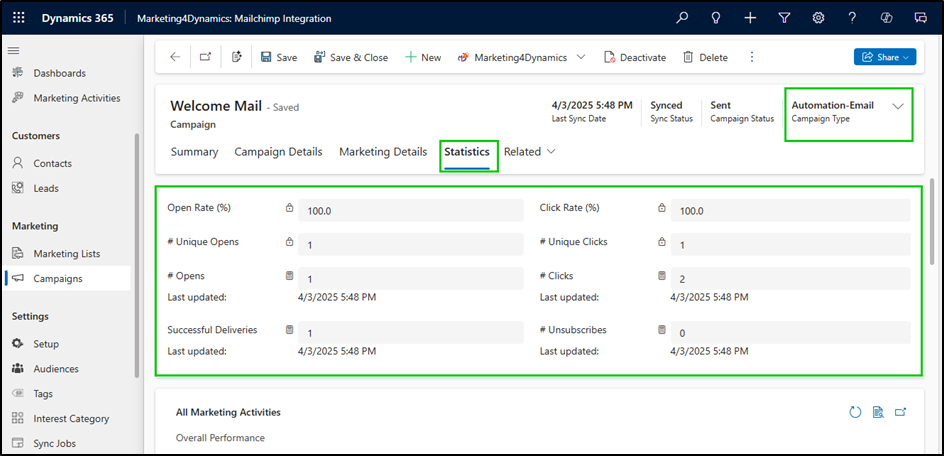Open the advanced filter funnel icon

point(784,18)
